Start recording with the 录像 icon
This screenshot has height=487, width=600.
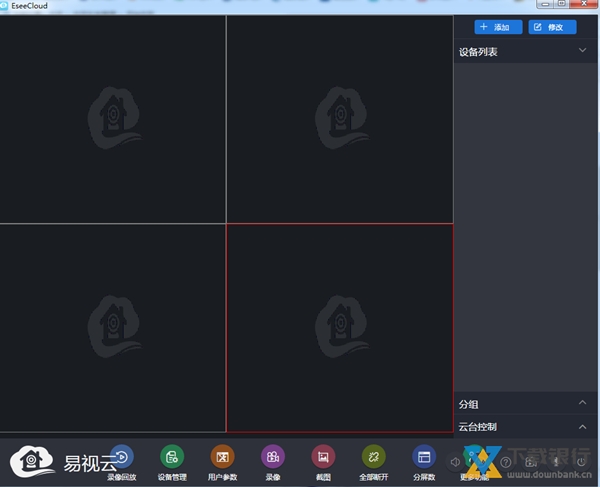[x=273, y=457]
